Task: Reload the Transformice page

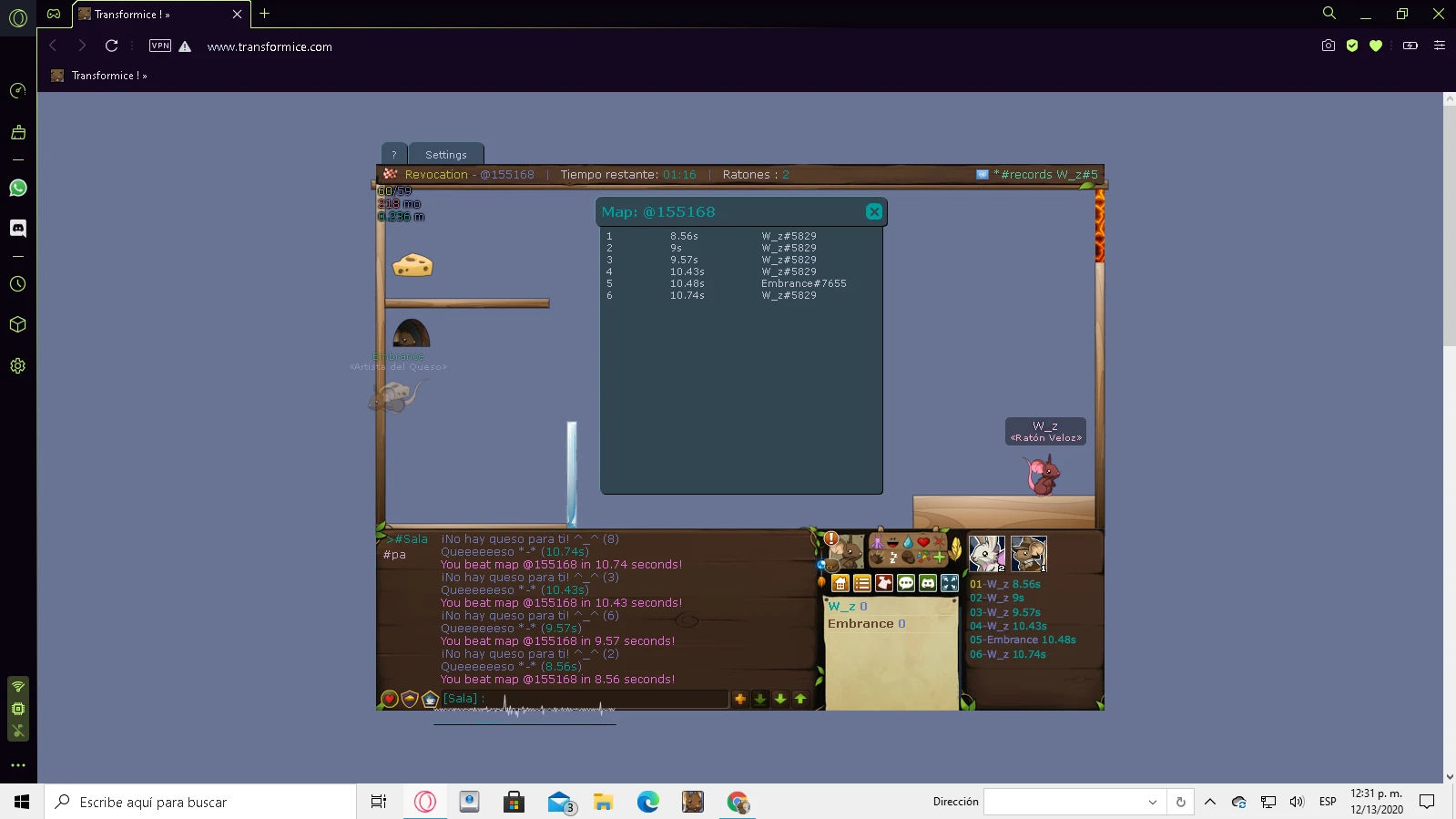Action: [x=111, y=46]
